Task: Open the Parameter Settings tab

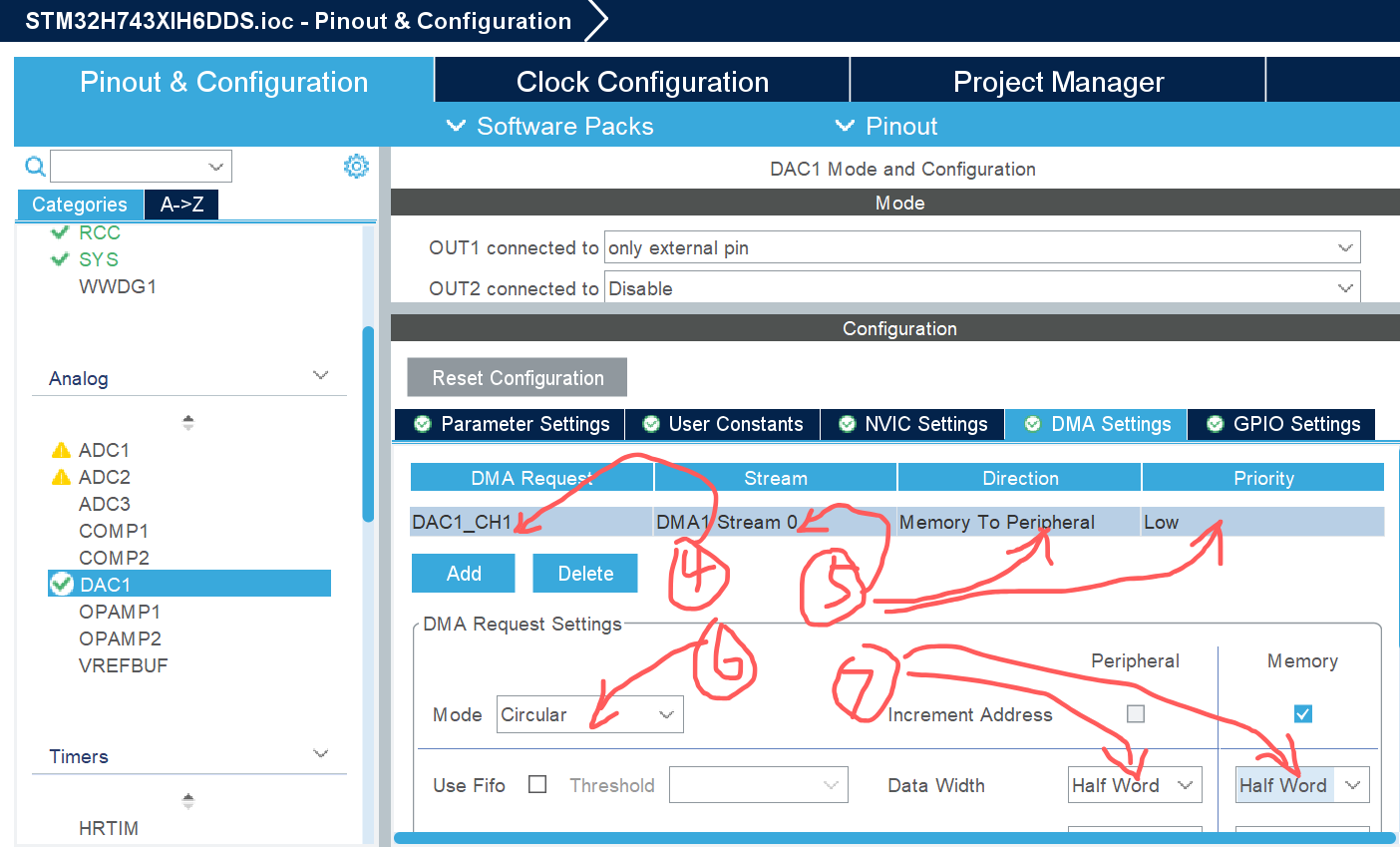Action: coord(511,424)
